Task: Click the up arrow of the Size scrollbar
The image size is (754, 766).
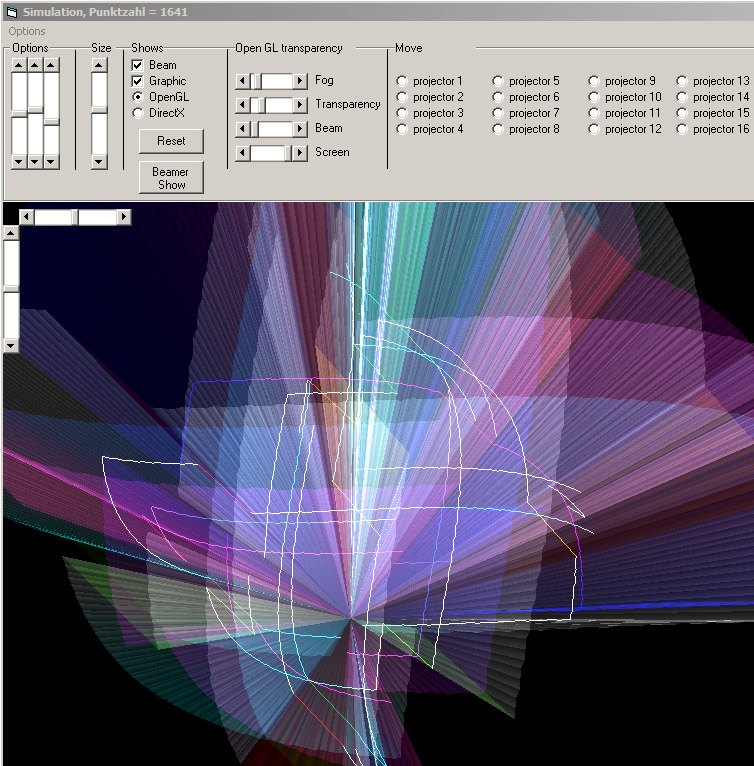Action: [x=99, y=65]
